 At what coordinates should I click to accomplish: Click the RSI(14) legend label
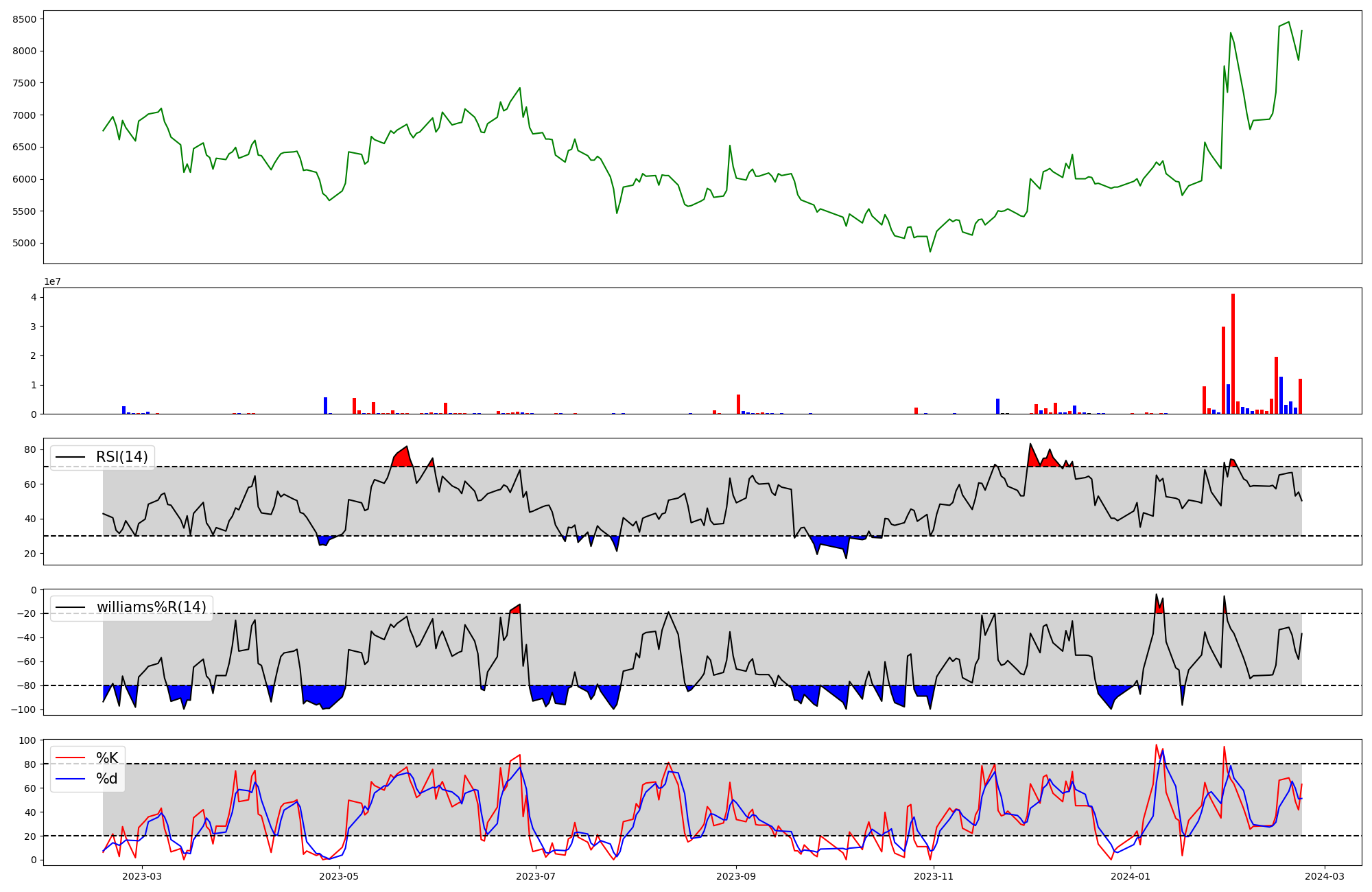(x=121, y=457)
